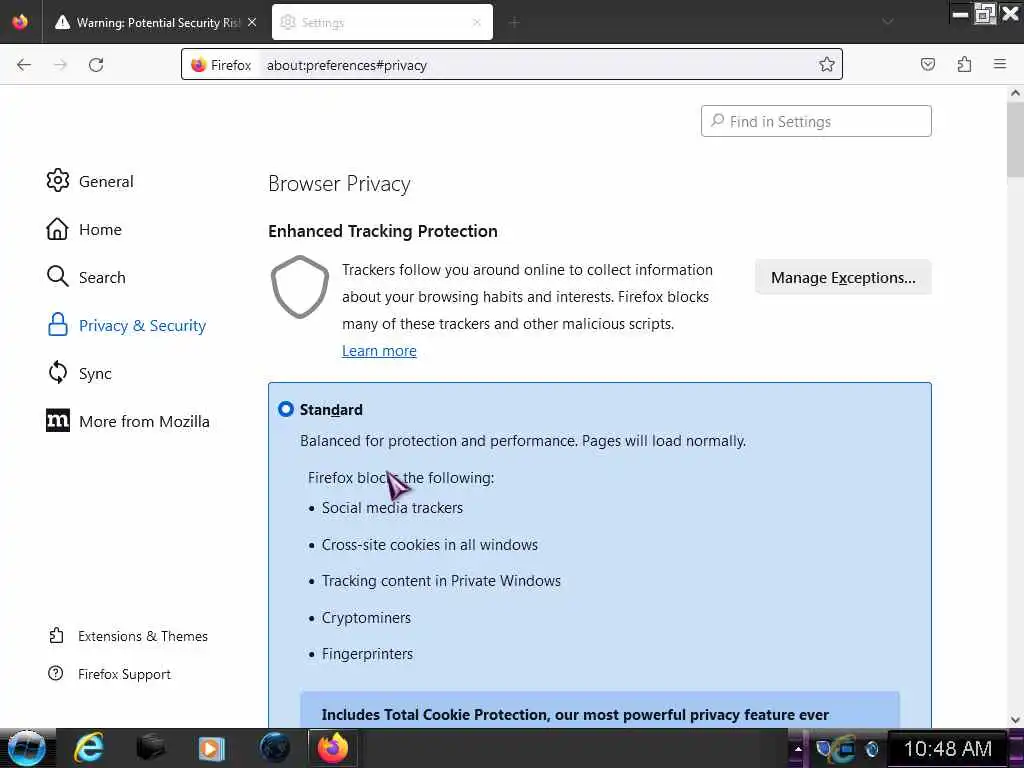Click the black box taskbar icon
The image size is (1024, 768).
150,748
